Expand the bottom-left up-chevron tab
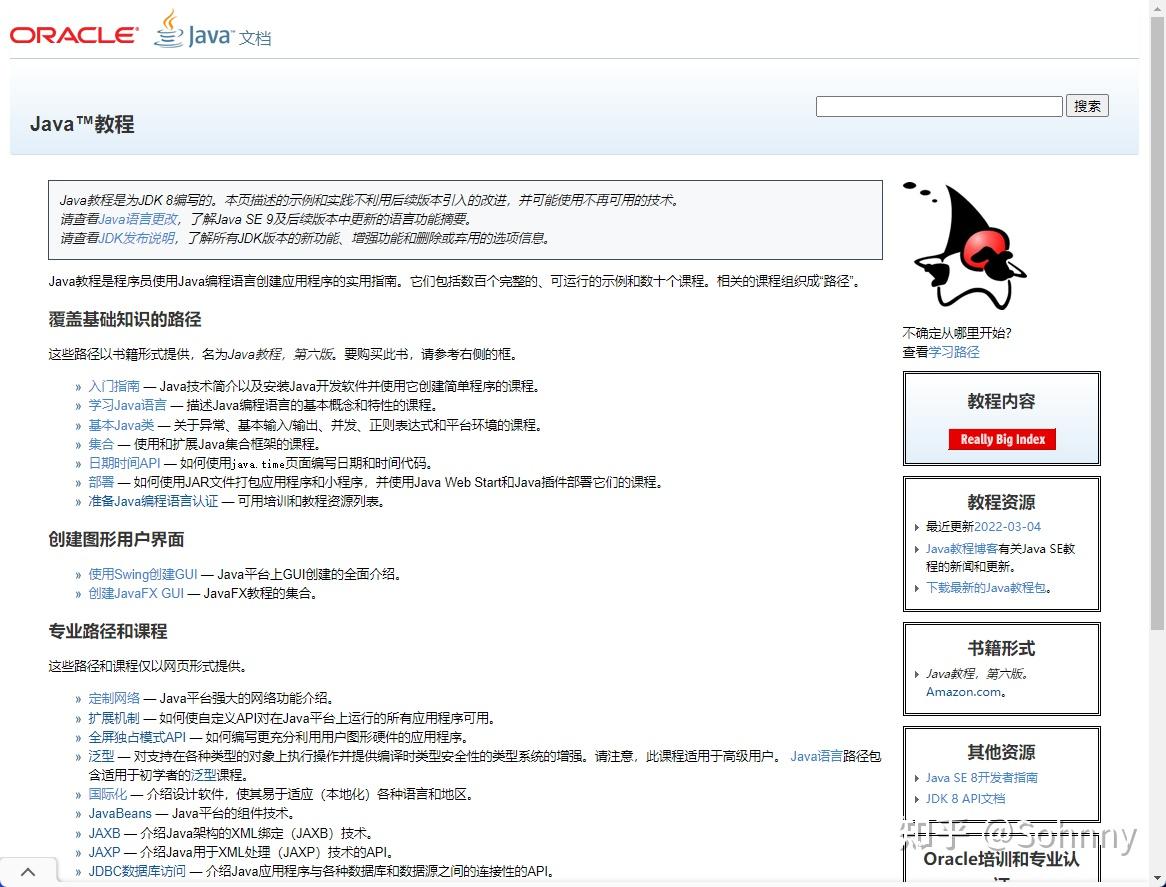 28,871
